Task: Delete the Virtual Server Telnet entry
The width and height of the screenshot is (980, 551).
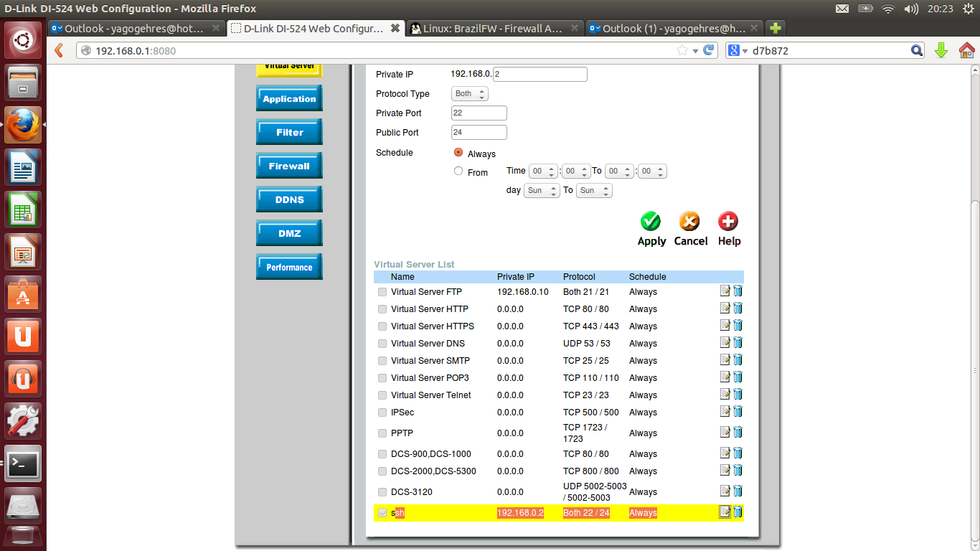Action: 738,394
